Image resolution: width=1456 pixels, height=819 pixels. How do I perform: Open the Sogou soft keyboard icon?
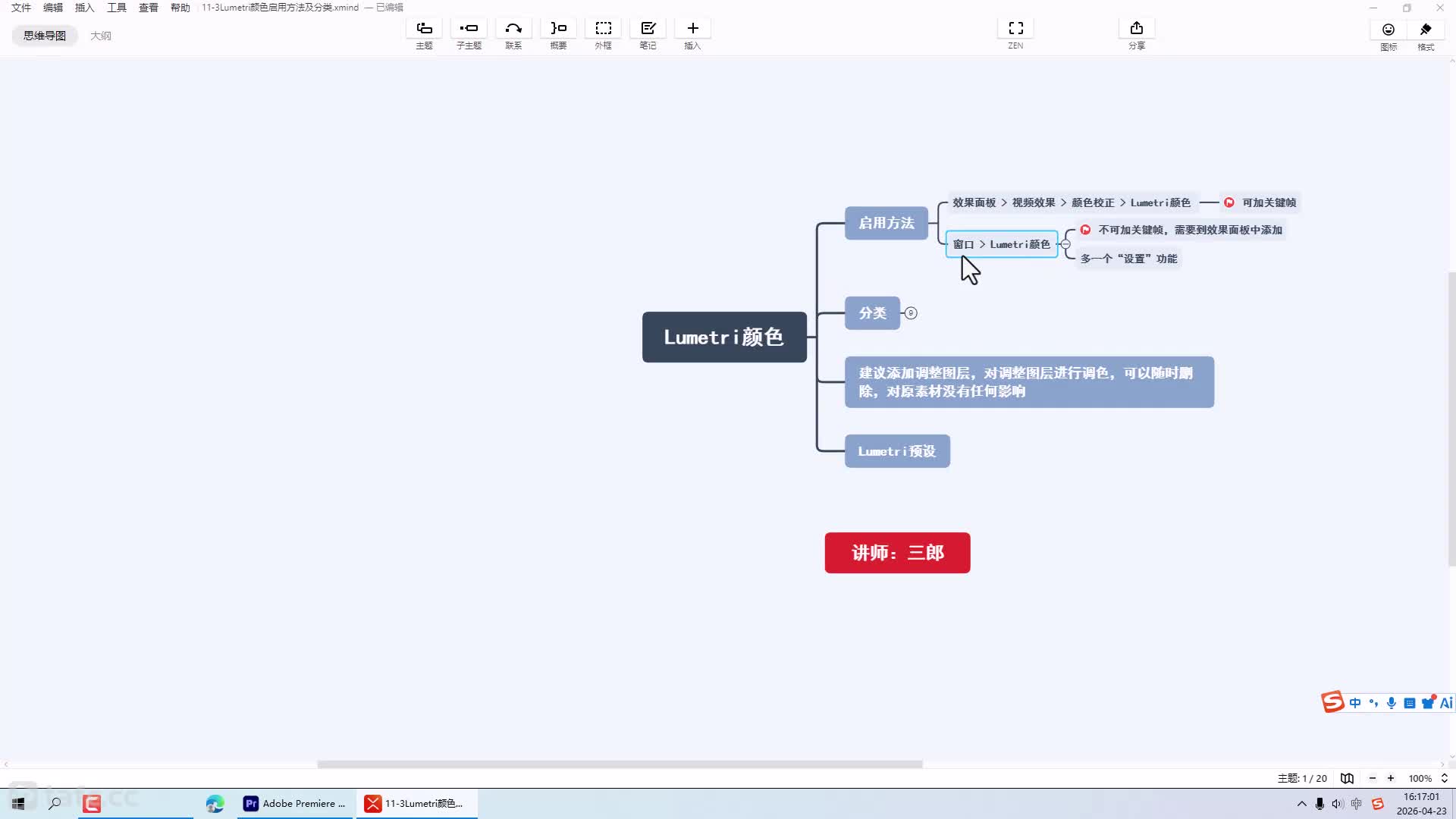[1410, 703]
